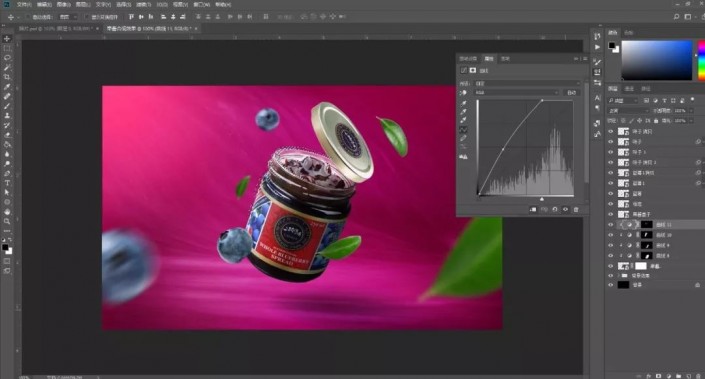
Task: Open the curves preset dropdown
Action: tap(527, 84)
